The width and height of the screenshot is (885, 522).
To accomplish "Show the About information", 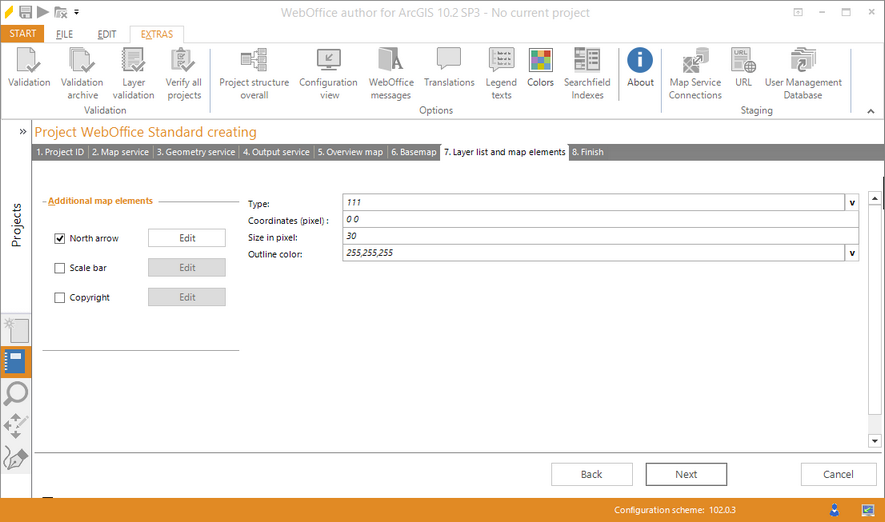I will pyautogui.click(x=640, y=68).
